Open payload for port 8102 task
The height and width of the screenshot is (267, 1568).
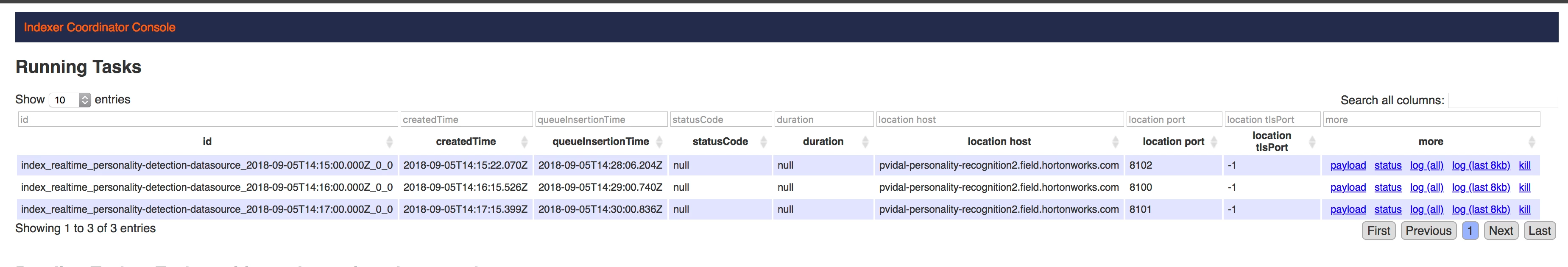click(x=1348, y=165)
